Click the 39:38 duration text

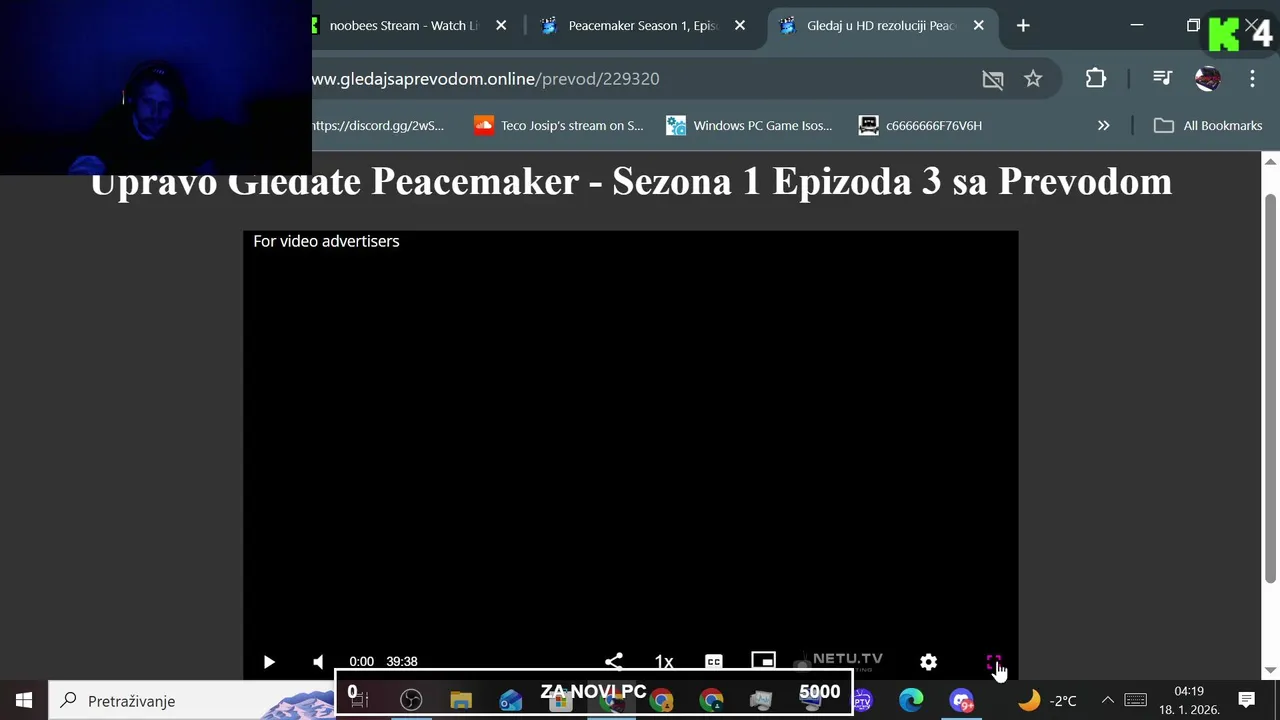(x=402, y=662)
